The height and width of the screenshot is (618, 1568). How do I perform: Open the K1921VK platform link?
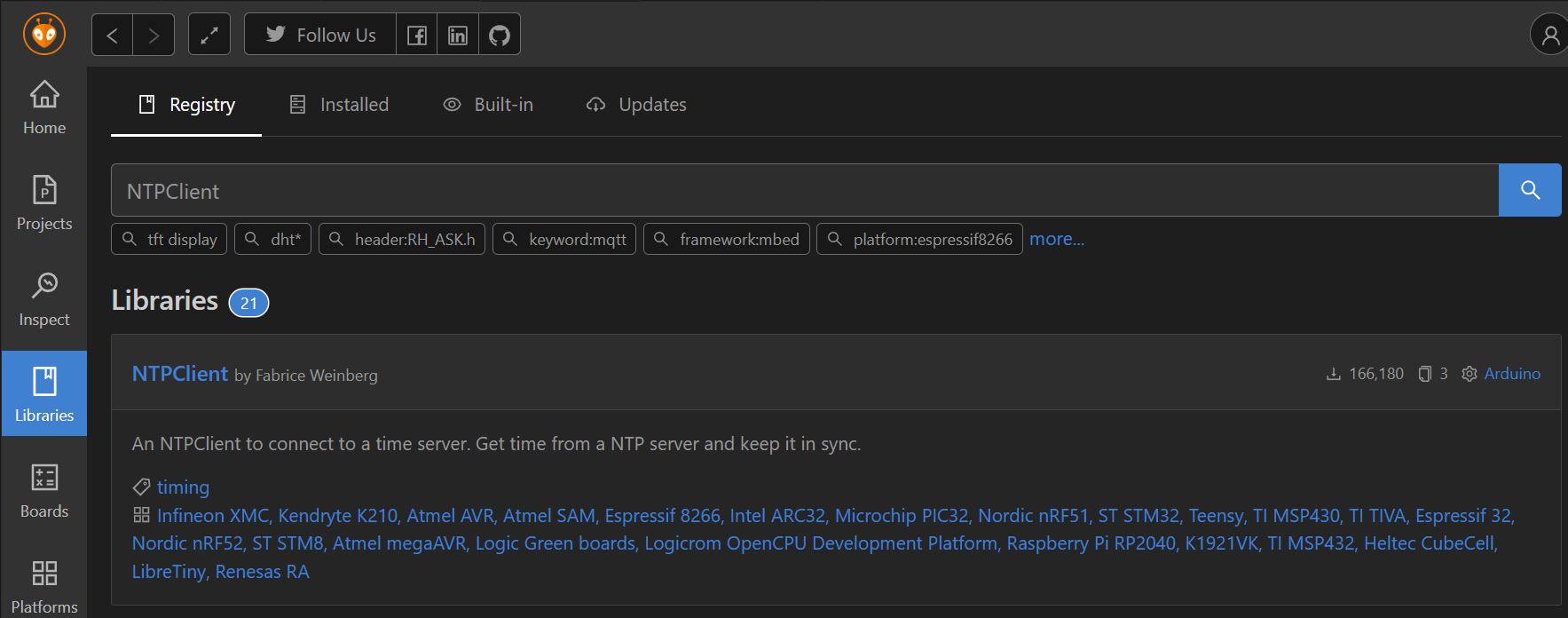1222,543
